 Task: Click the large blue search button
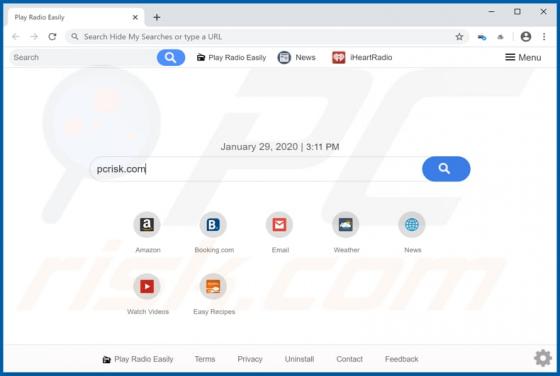446,169
